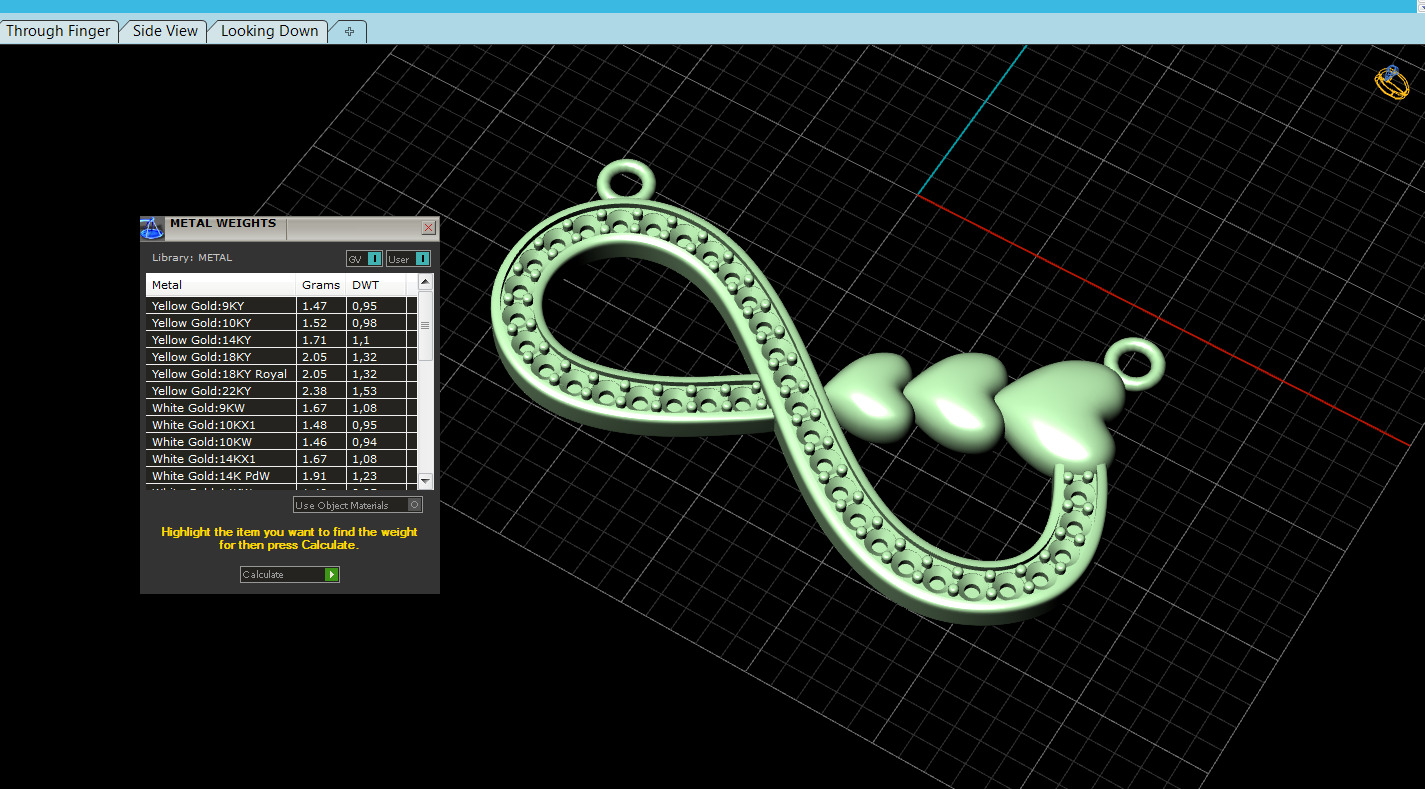Screen dimensions: 1425x789
Task: Toggle Use Object Materials option
Action: (x=358, y=505)
